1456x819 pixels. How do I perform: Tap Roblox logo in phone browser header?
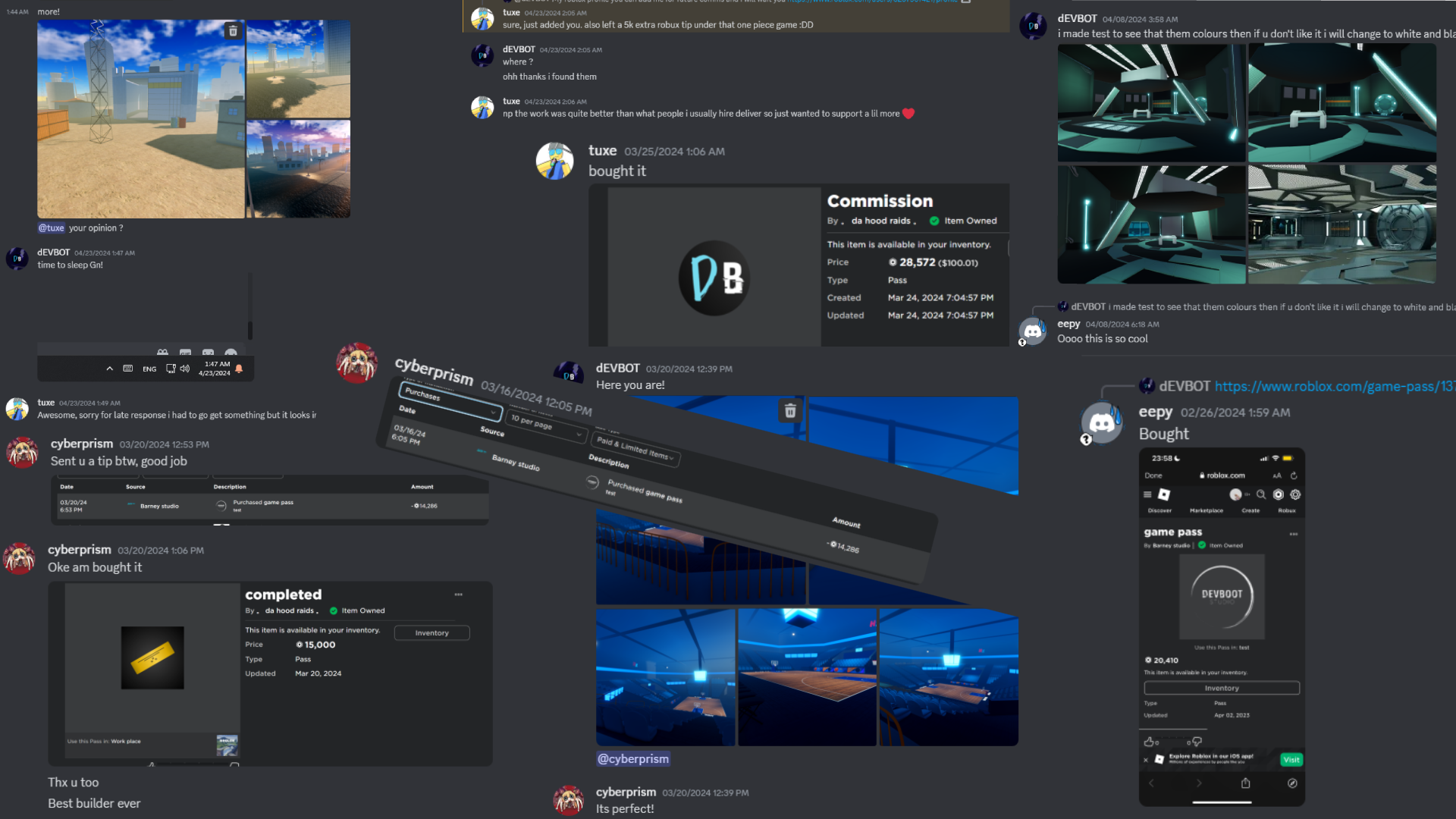click(x=1164, y=494)
